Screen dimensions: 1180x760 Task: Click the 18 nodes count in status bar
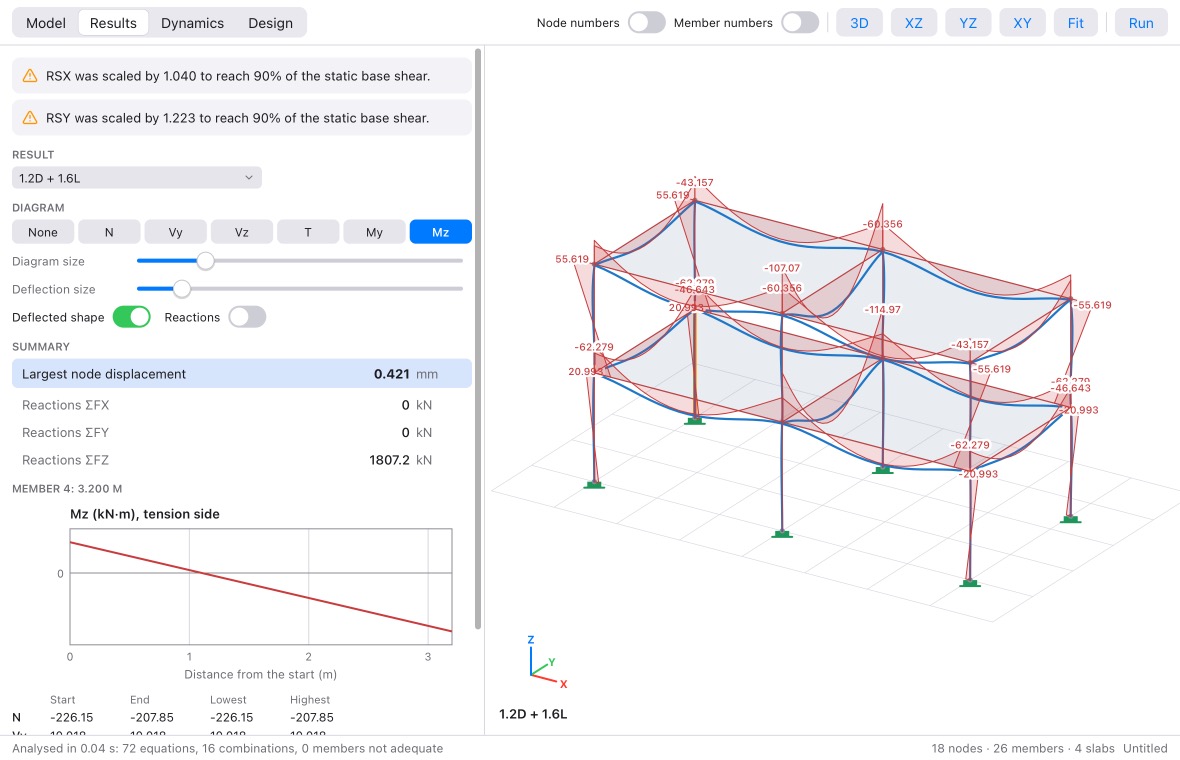pyautogui.click(x=956, y=749)
